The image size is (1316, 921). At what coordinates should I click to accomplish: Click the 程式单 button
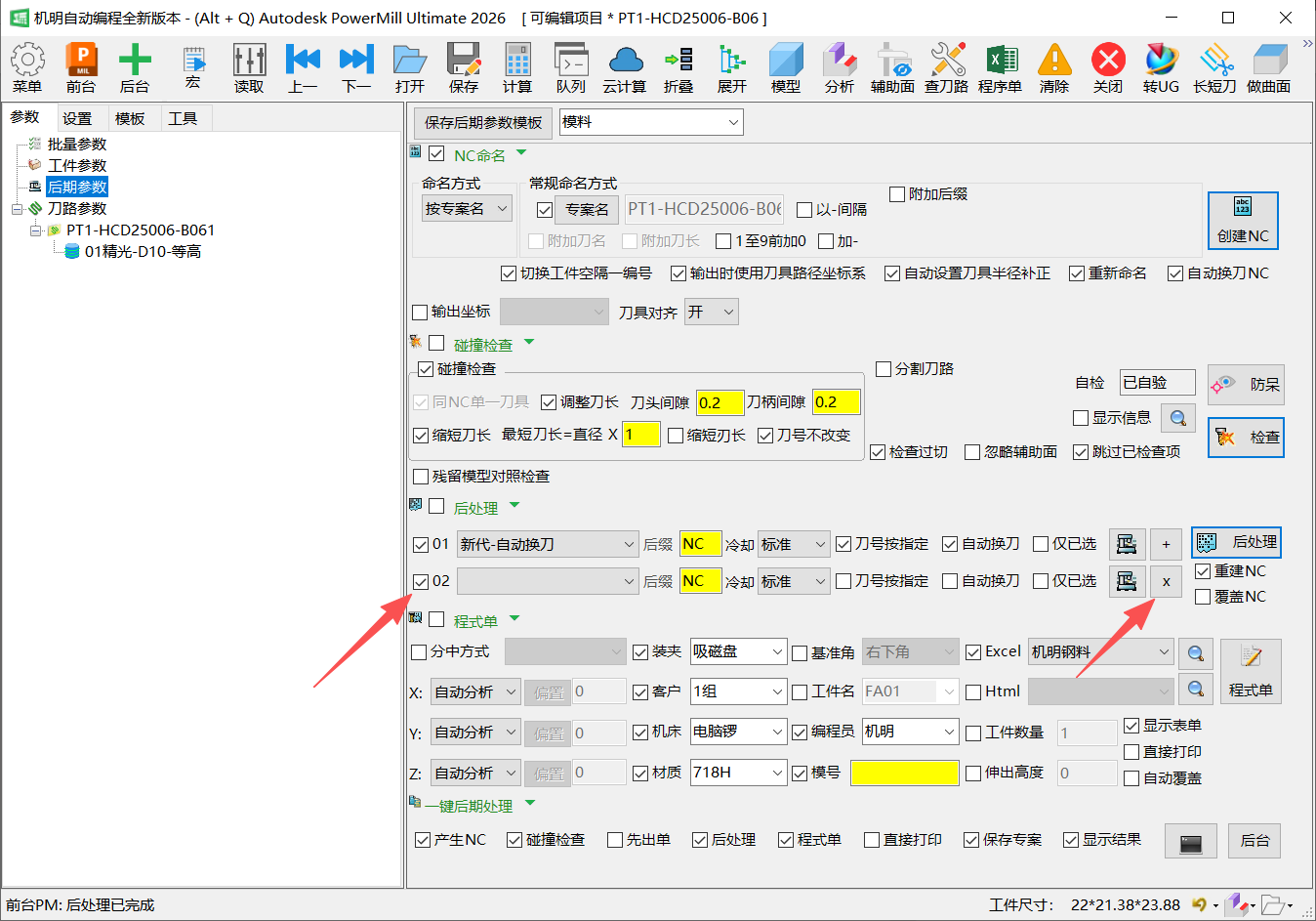point(1251,672)
